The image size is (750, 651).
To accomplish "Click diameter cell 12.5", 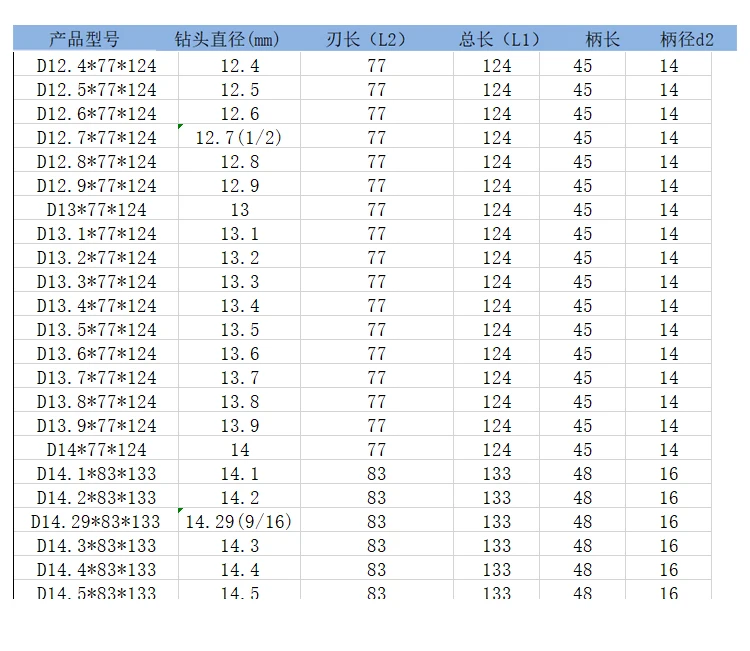I will pyautogui.click(x=239, y=89).
